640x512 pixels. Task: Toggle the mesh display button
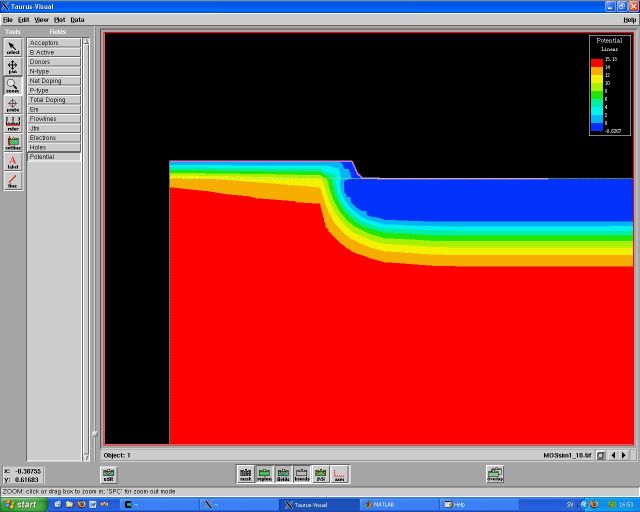click(x=245, y=474)
